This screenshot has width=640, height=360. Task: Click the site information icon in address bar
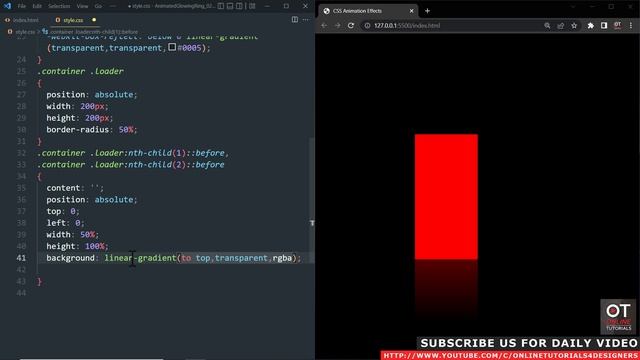(x=367, y=25)
